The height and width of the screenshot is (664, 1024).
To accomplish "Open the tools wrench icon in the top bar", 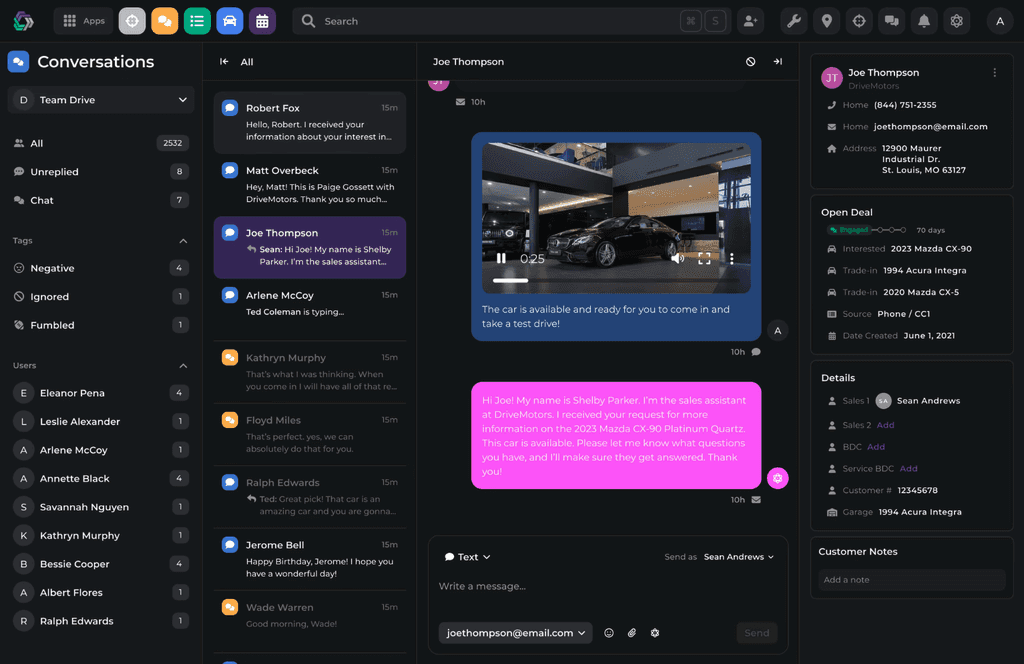I will point(793,20).
